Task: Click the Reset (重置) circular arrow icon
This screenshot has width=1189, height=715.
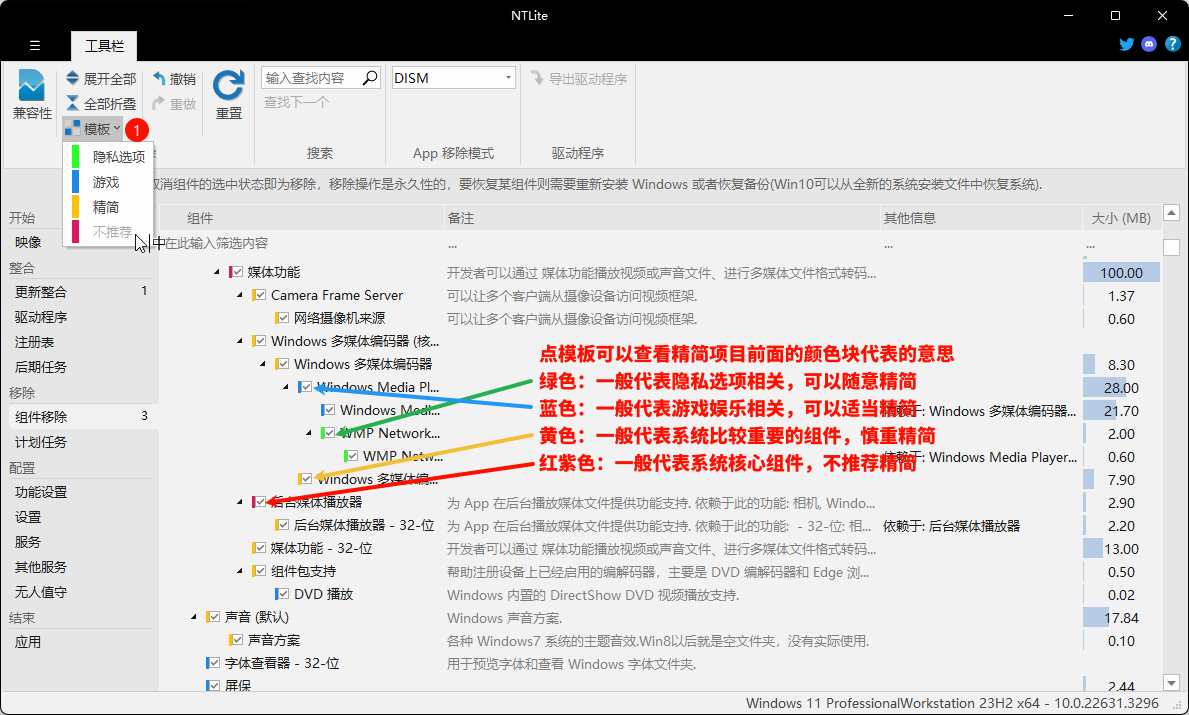Action: [228, 85]
